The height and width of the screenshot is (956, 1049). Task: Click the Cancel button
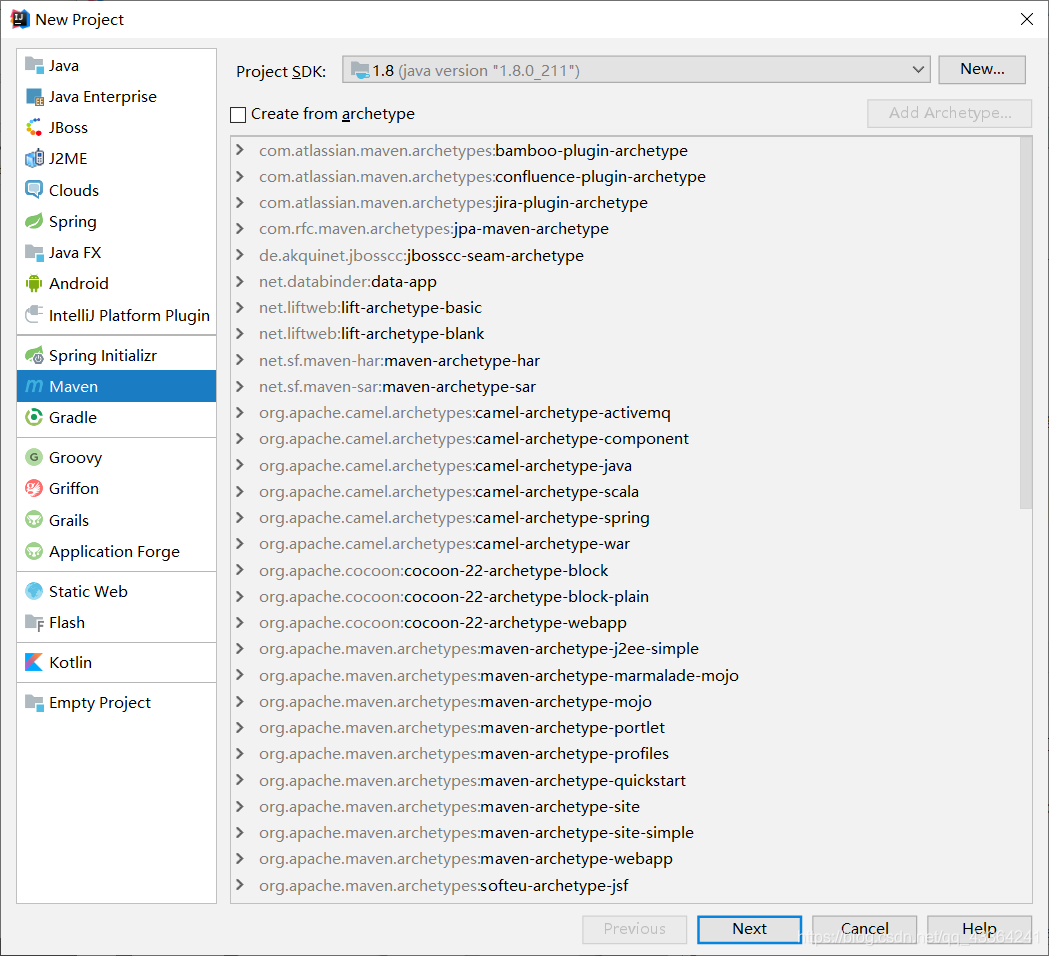864,929
